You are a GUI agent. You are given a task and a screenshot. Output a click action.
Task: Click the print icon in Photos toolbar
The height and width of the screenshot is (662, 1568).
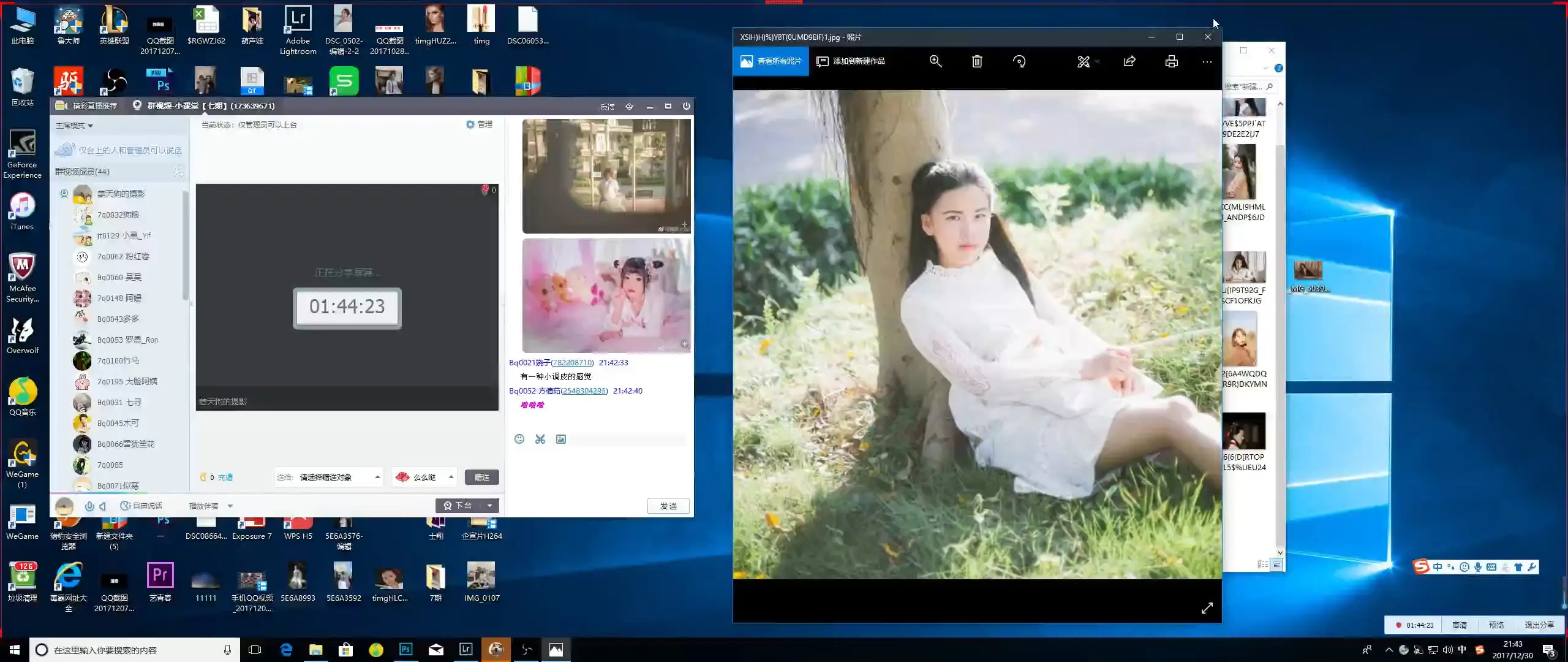point(1171,61)
